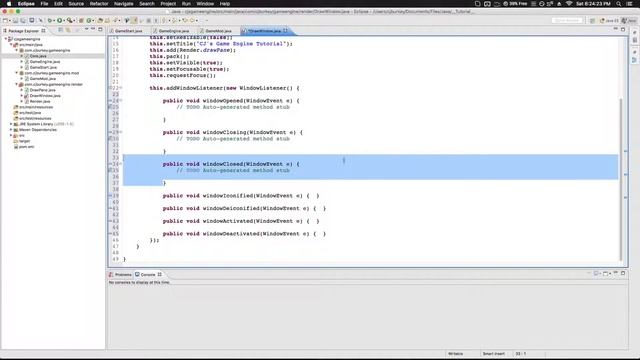Switch to the Java perspective button
Viewport: 640px width, 360px height.
[x=629, y=20]
